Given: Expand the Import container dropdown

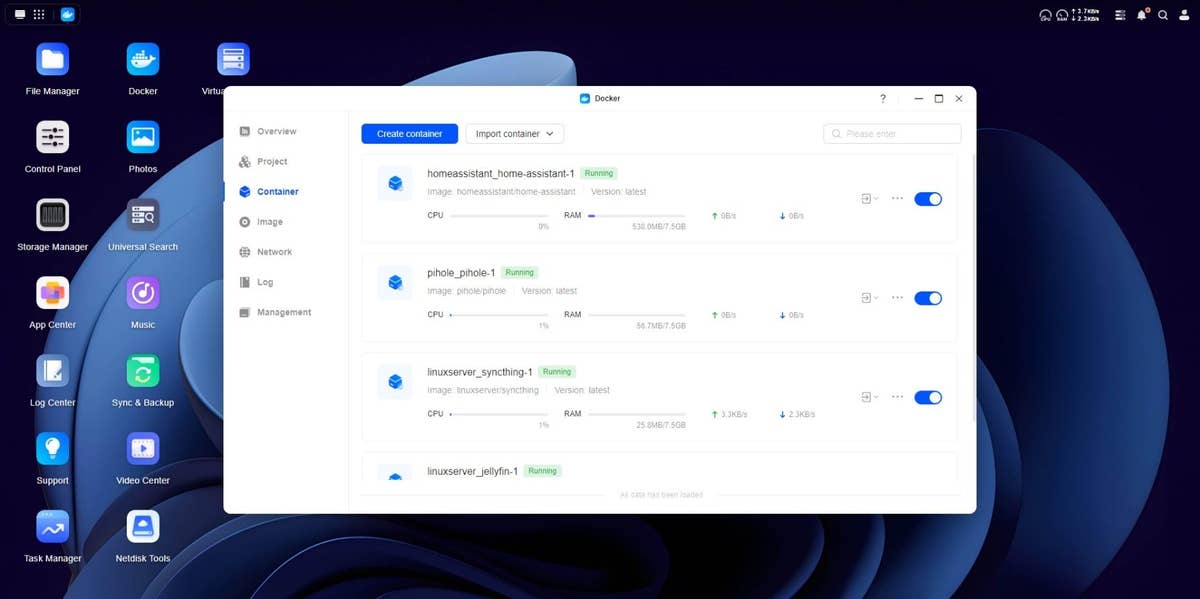Looking at the screenshot, I should 515,134.
